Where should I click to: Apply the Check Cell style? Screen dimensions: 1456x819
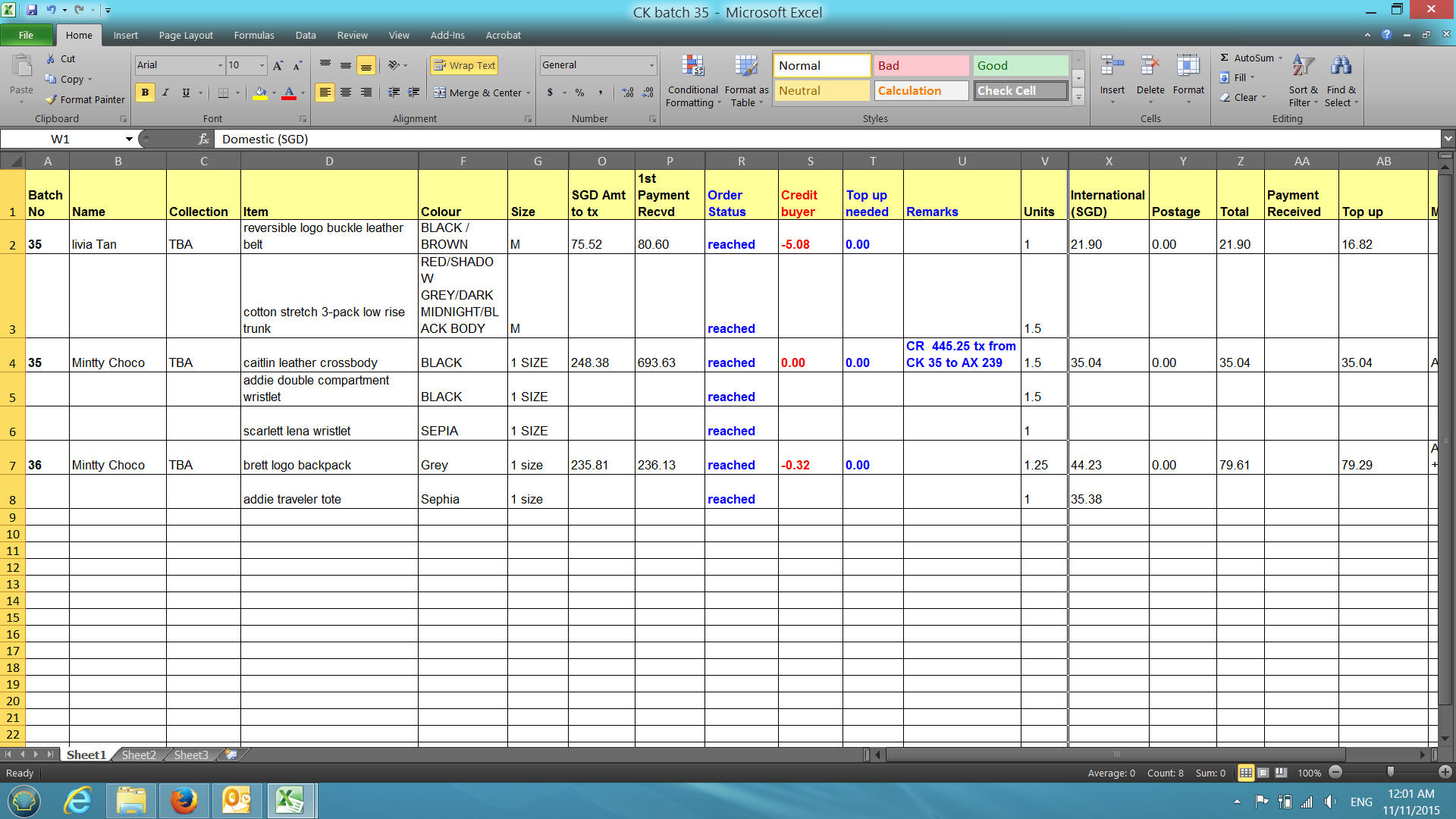[1021, 90]
